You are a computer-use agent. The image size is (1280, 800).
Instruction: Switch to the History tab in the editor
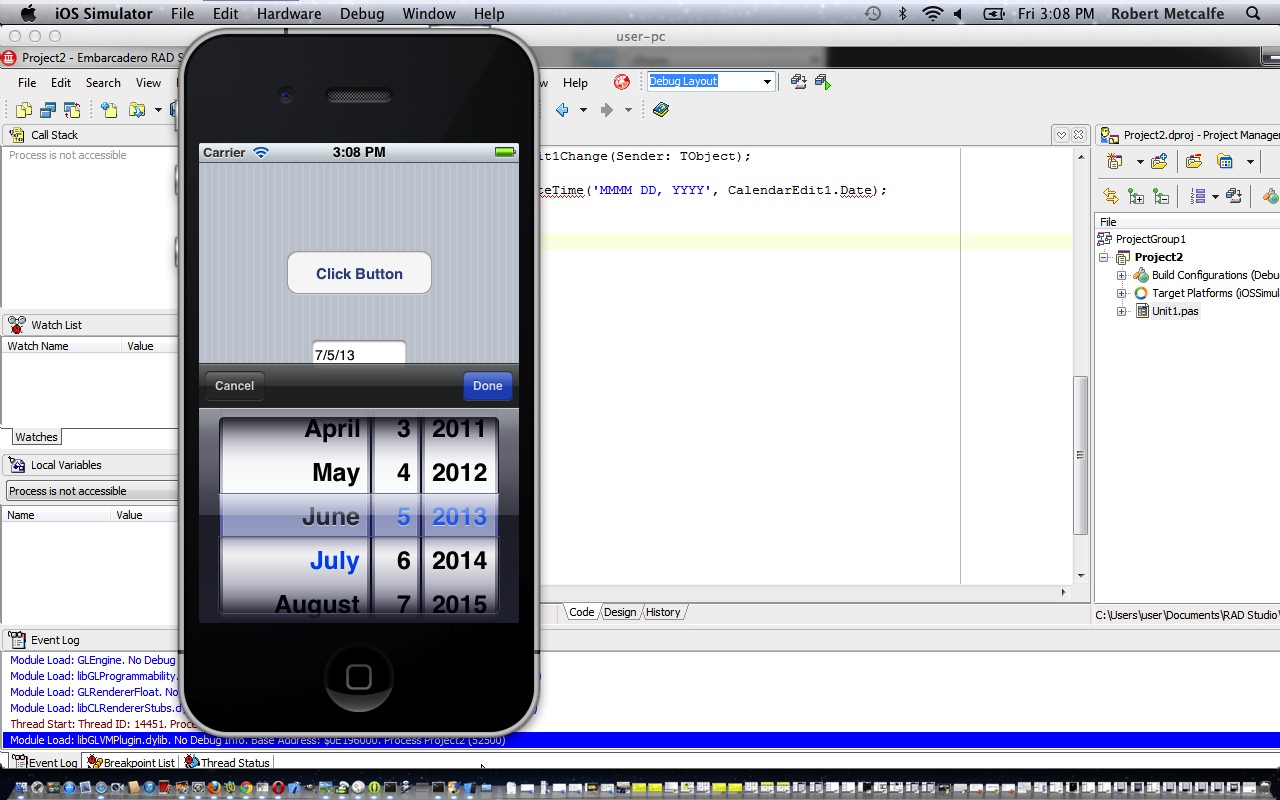pyautogui.click(x=663, y=612)
